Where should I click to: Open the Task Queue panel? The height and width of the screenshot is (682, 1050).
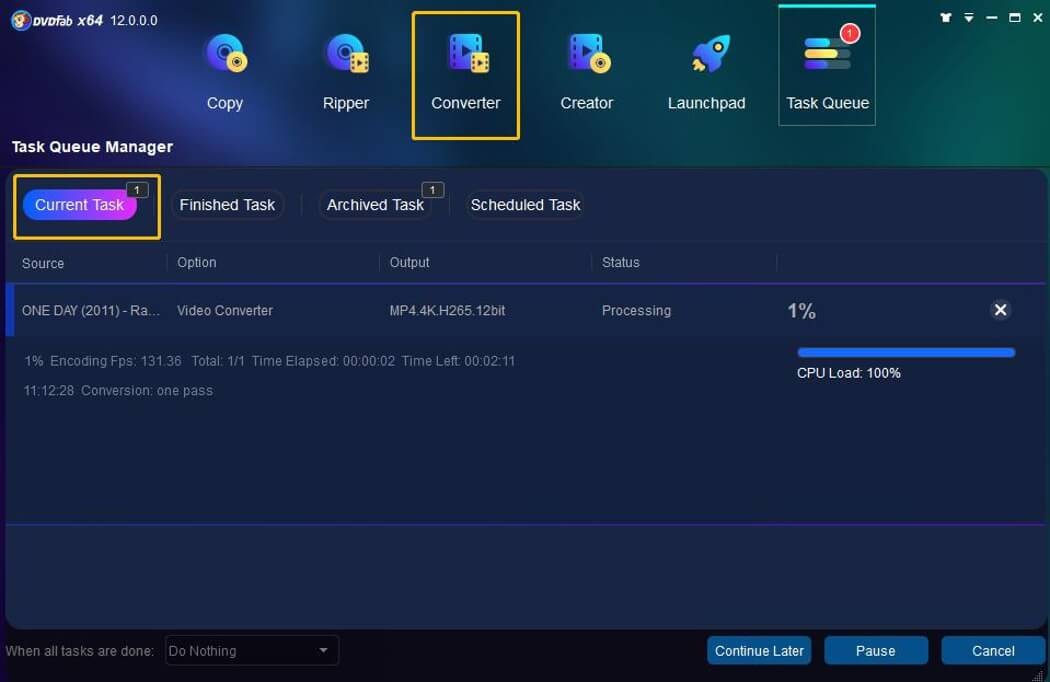[x=826, y=70]
